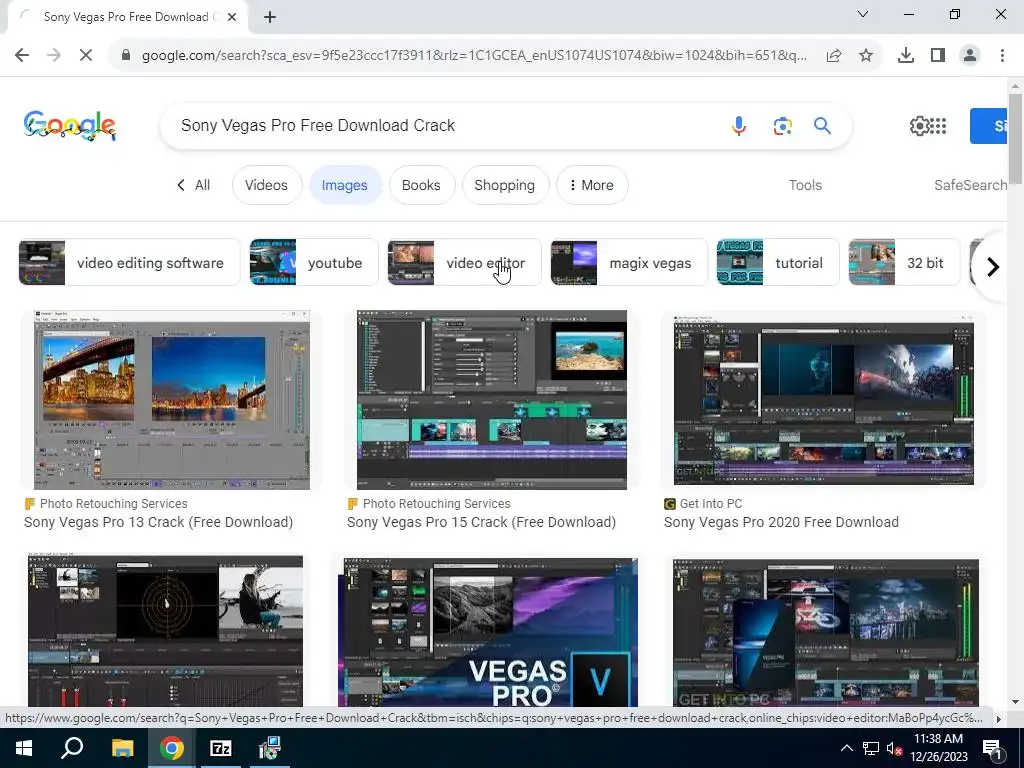Click the browser forward arrow

54,56
